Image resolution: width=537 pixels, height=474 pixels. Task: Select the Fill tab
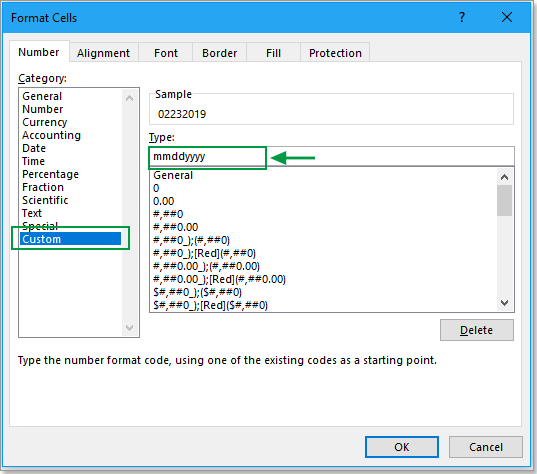pos(273,53)
